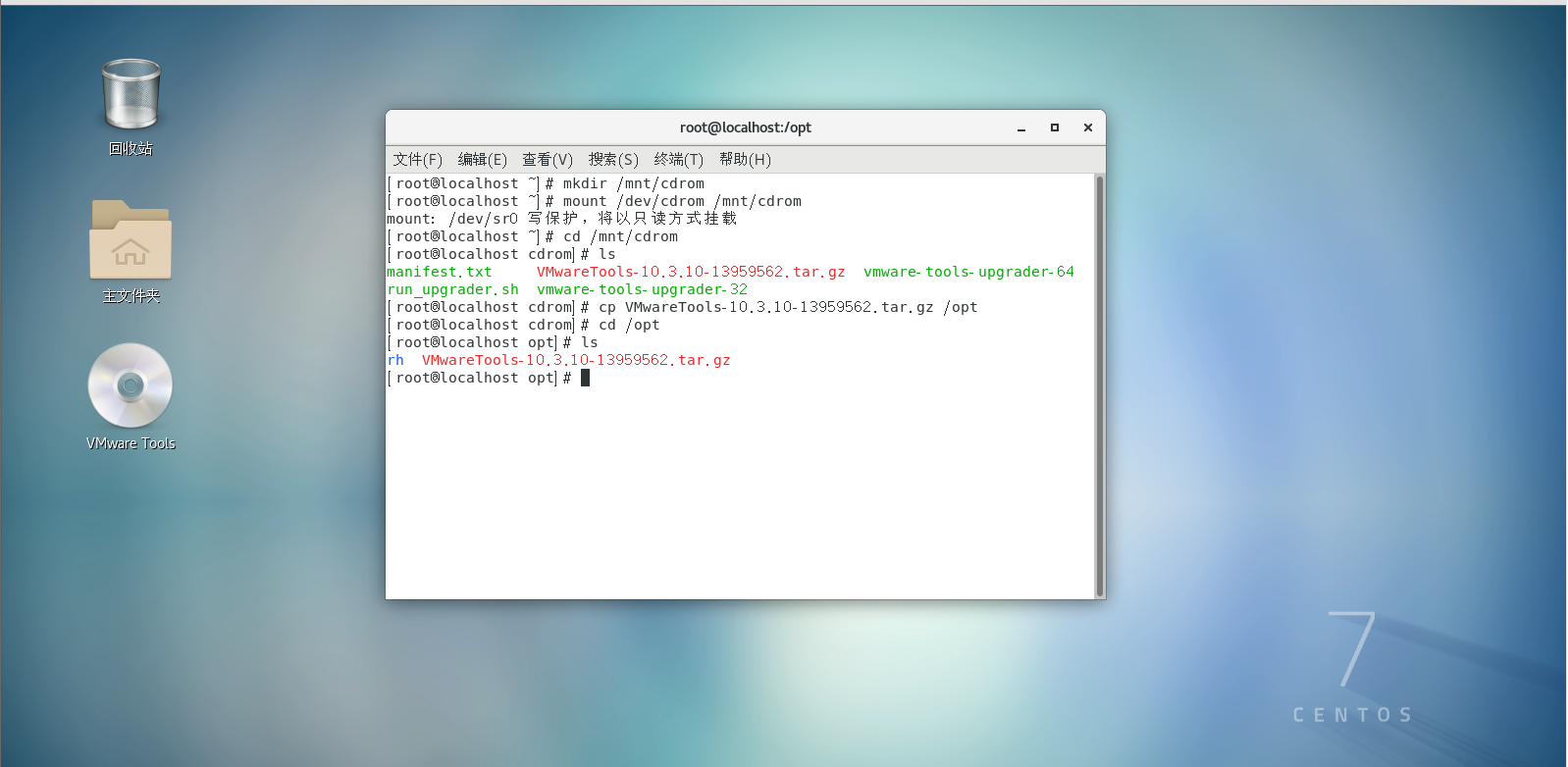
Task: Click the manifest.txt file name
Action: click(439, 272)
